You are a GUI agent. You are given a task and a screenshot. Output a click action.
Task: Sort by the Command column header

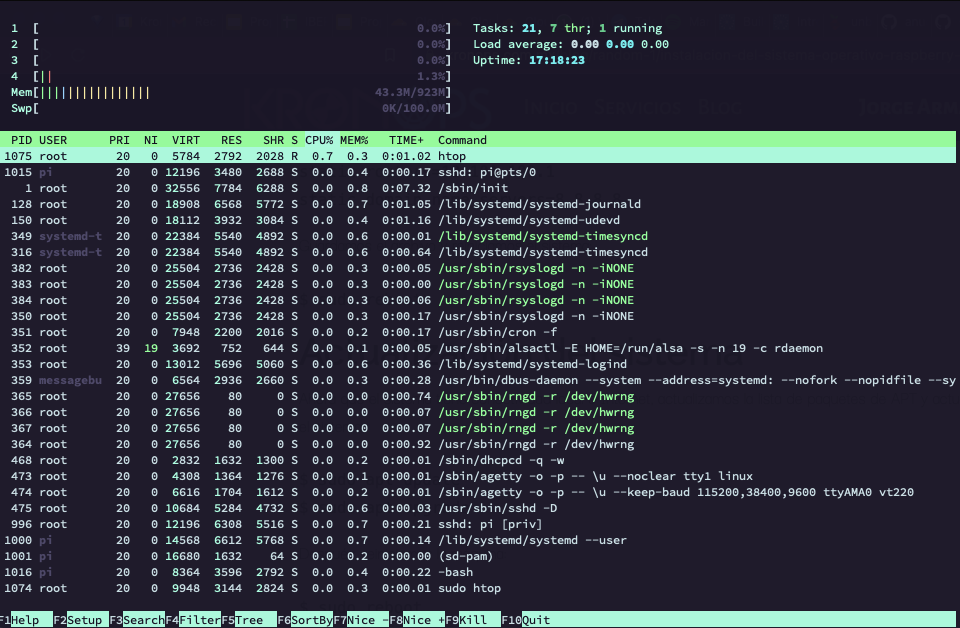461,140
